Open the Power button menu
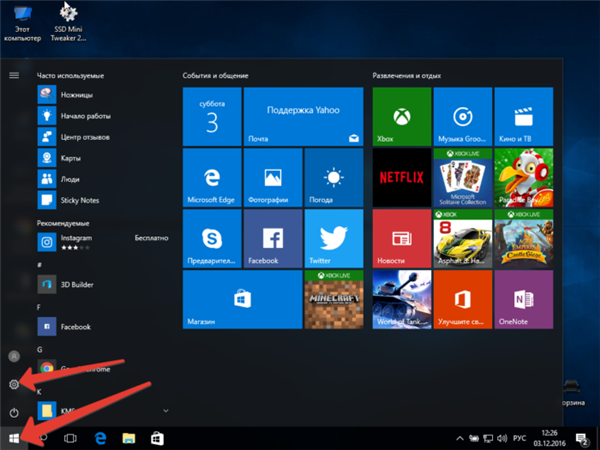The height and width of the screenshot is (450, 600). (x=14, y=413)
